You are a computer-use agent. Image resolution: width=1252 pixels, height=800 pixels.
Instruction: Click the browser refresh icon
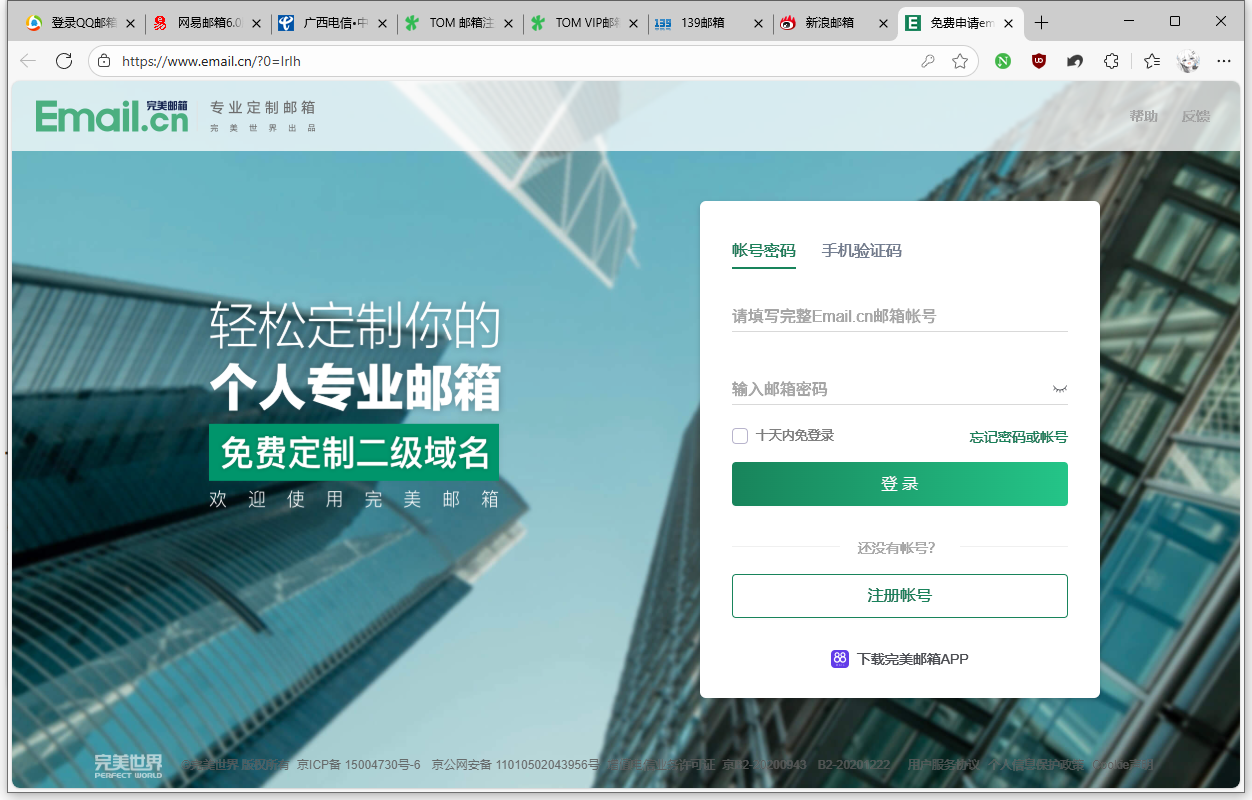coord(64,61)
